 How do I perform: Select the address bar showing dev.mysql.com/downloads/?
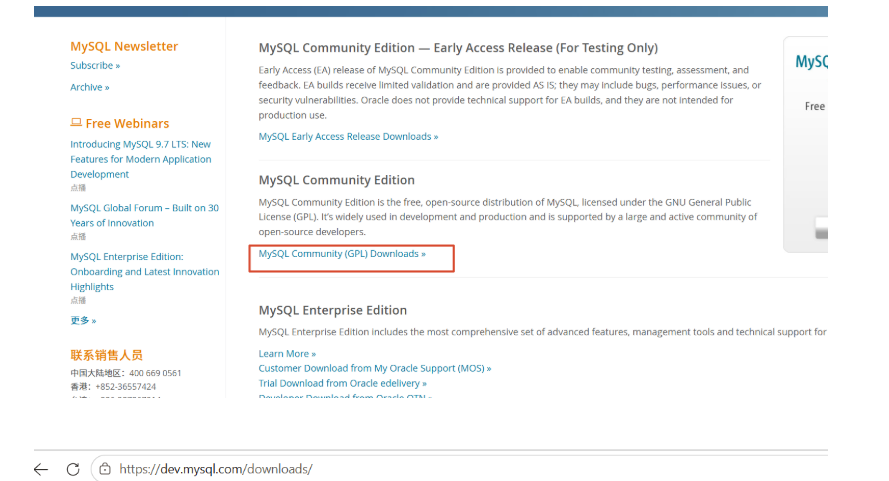tap(215, 469)
